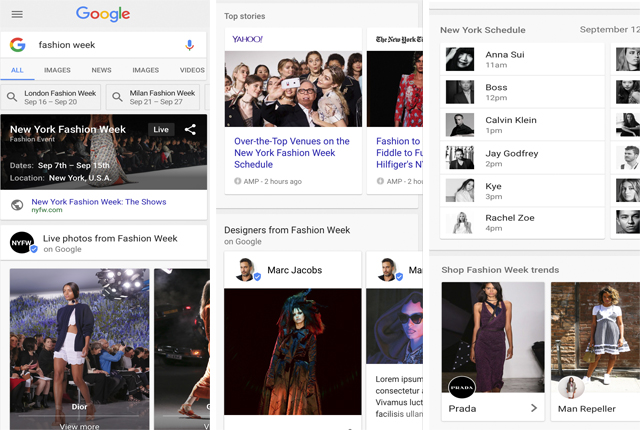Open the VIDEOS tab
The image size is (640, 430).
click(192, 70)
